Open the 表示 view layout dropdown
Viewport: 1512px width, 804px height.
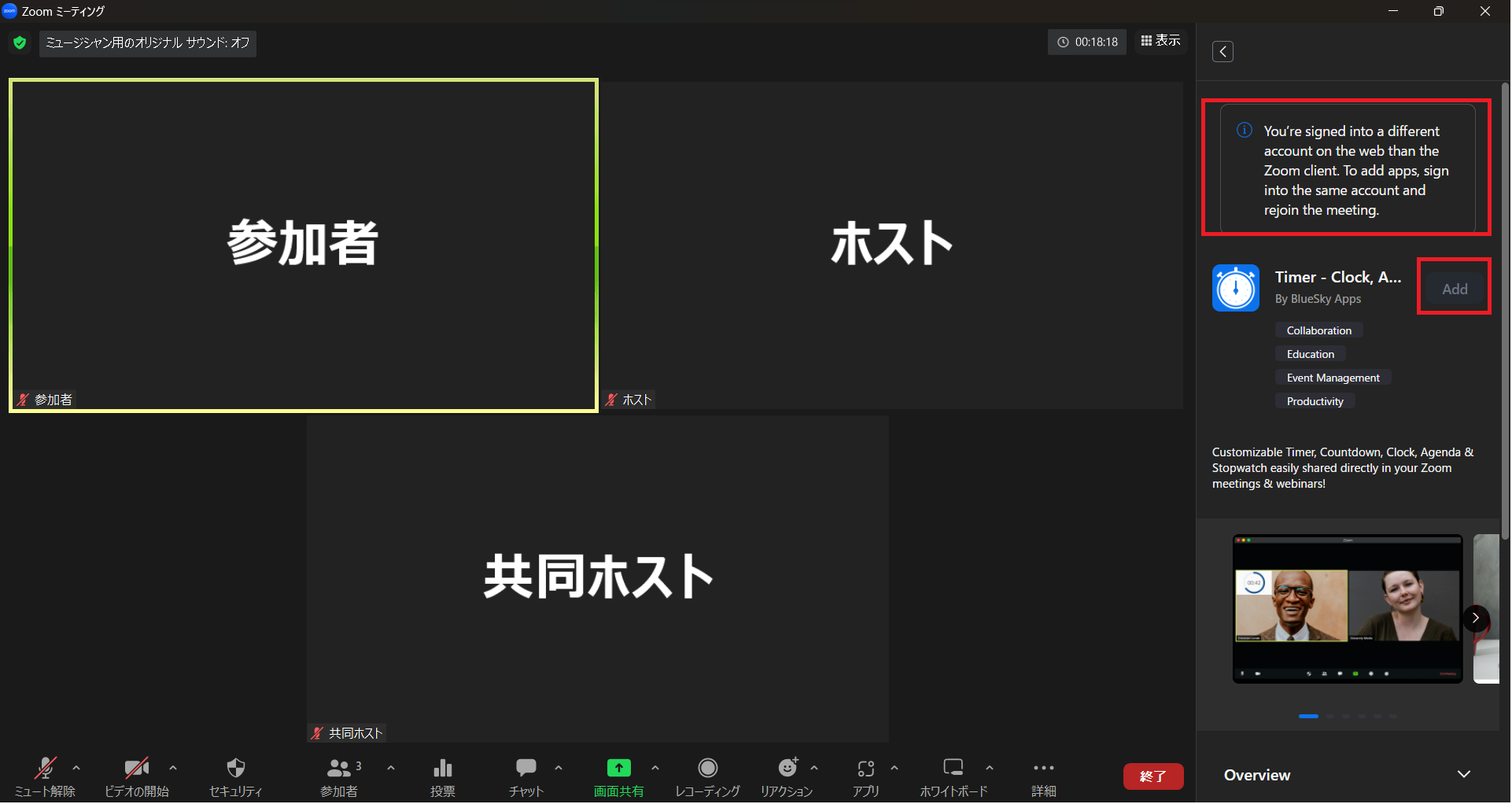tap(1160, 41)
